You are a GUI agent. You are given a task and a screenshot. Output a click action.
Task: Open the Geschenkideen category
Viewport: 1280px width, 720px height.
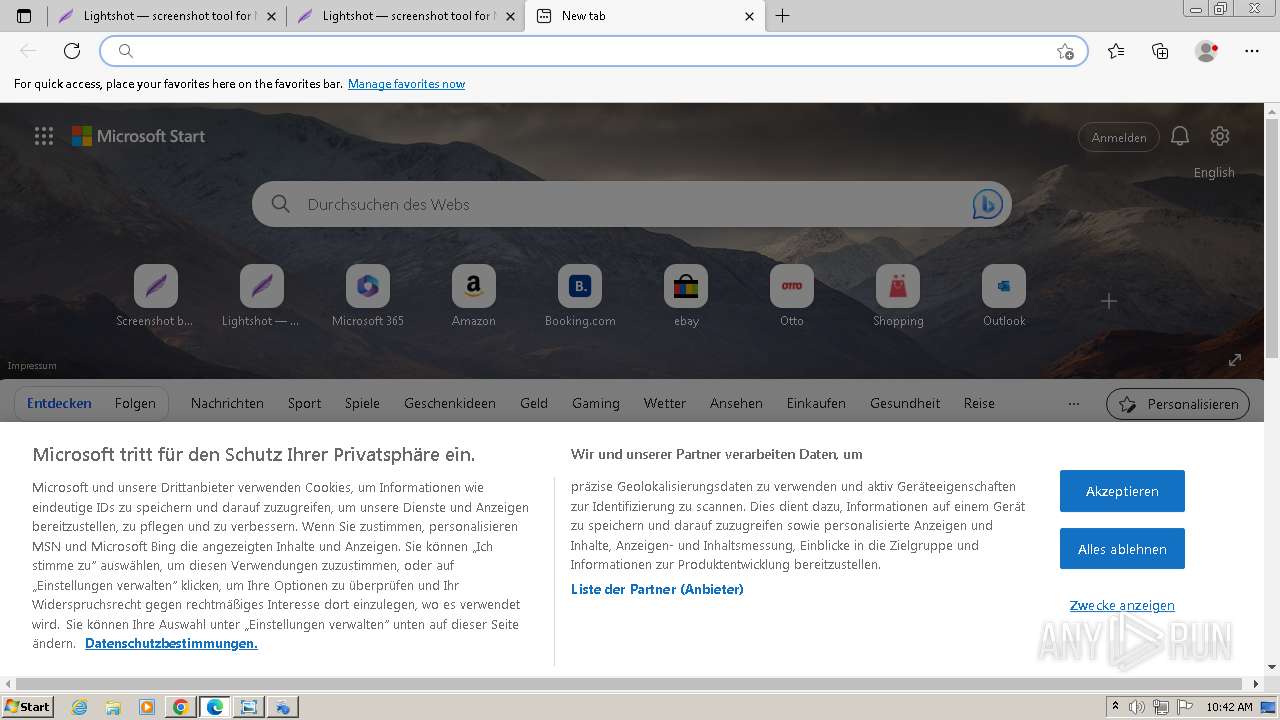(450, 404)
